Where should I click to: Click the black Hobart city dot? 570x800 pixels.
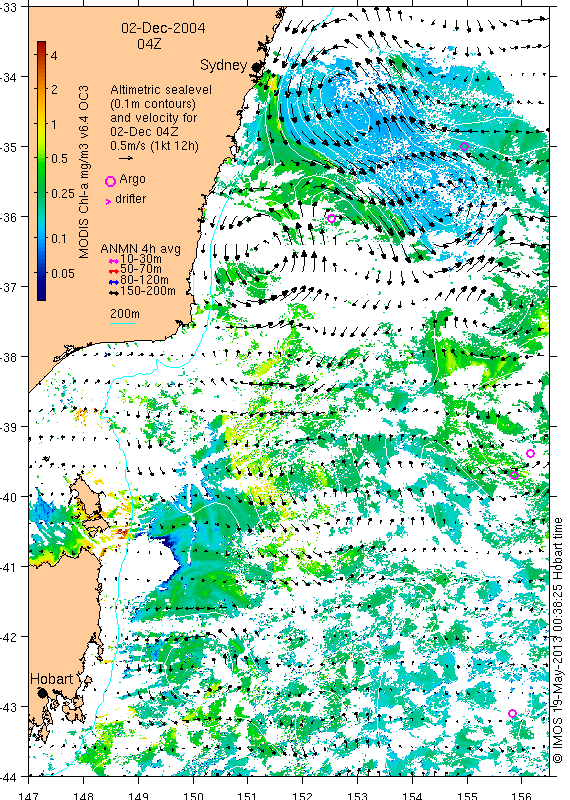(42, 693)
